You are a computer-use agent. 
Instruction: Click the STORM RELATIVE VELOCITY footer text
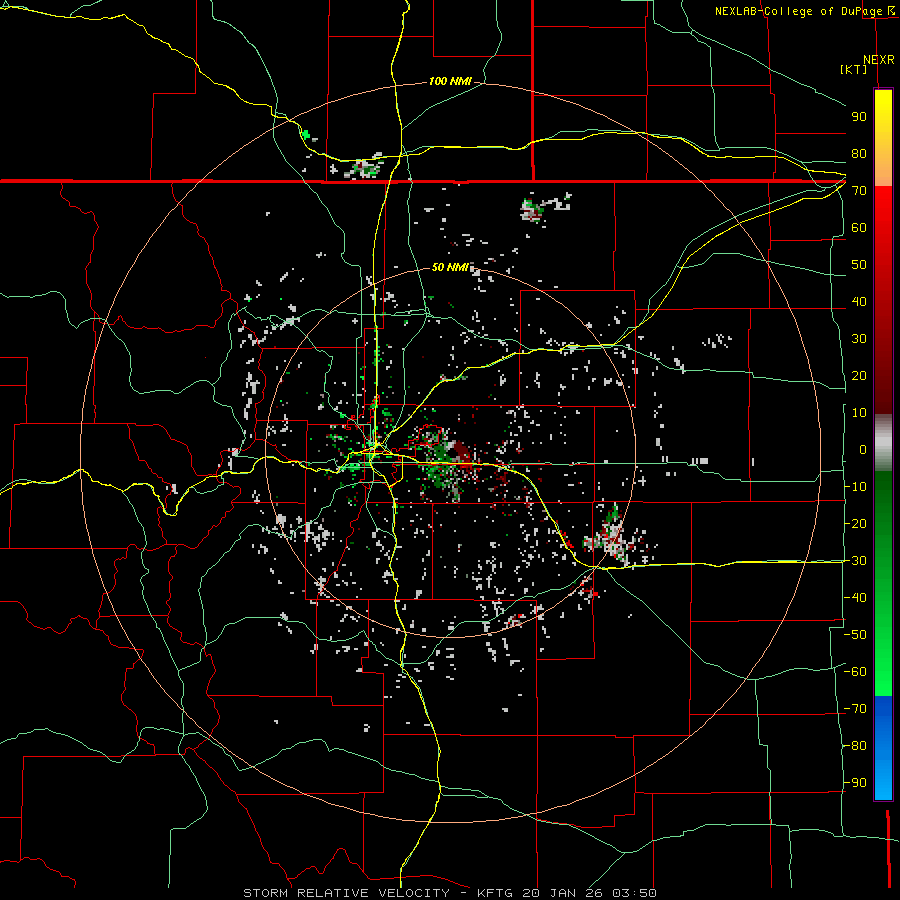point(346,893)
